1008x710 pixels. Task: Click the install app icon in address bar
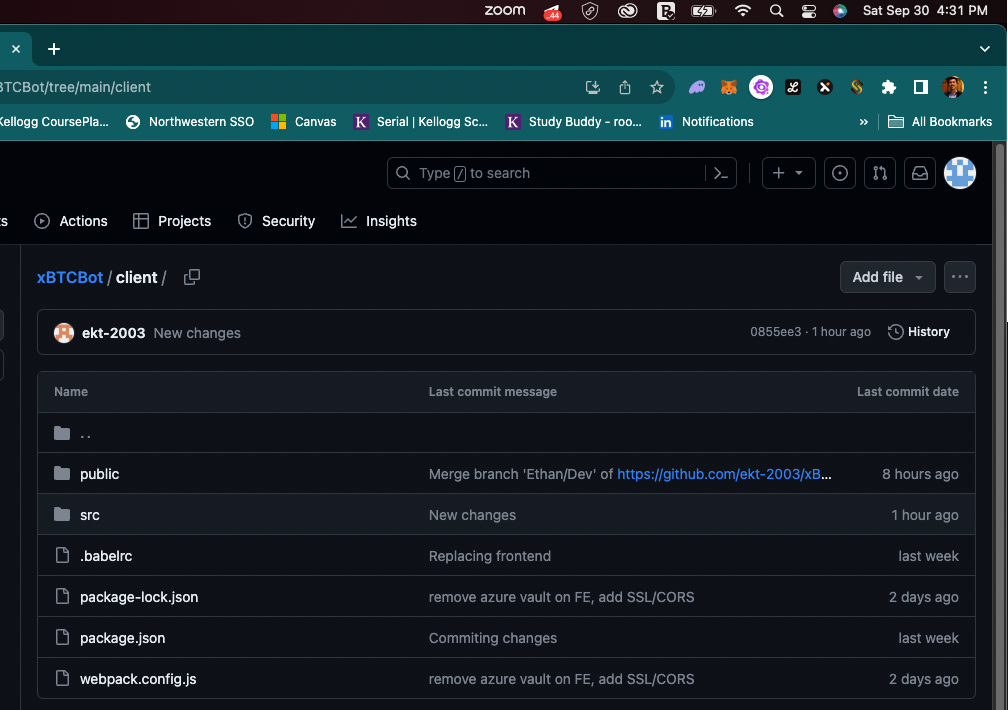point(593,87)
